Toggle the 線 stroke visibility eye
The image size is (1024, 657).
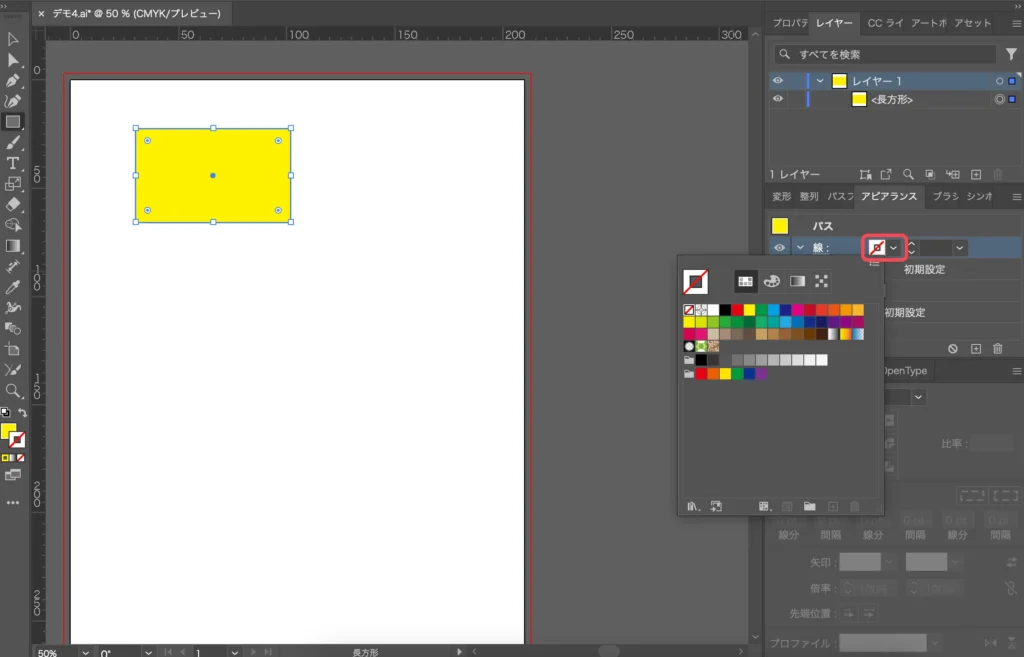778,248
